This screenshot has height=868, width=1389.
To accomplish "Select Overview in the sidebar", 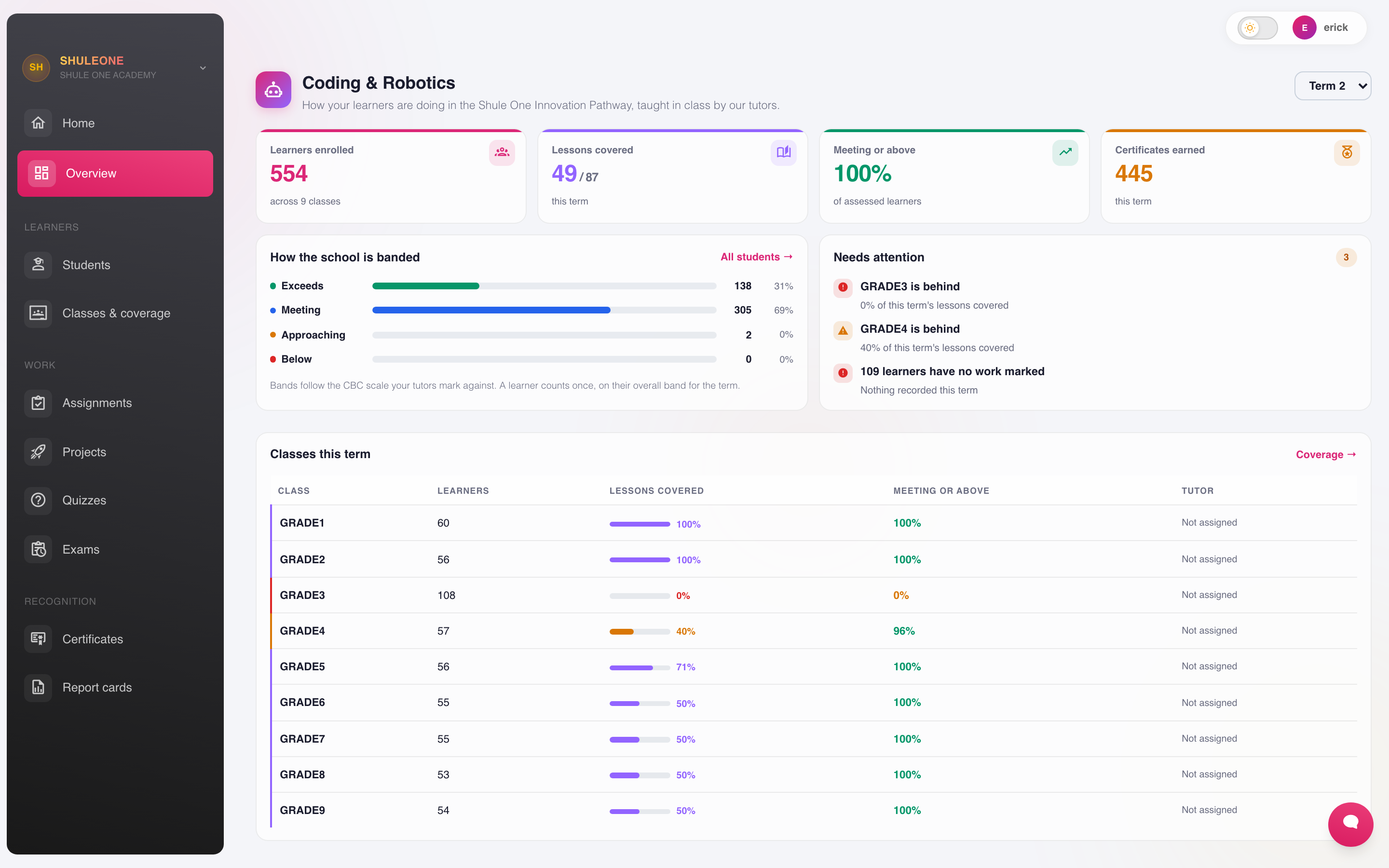I will [x=115, y=174].
